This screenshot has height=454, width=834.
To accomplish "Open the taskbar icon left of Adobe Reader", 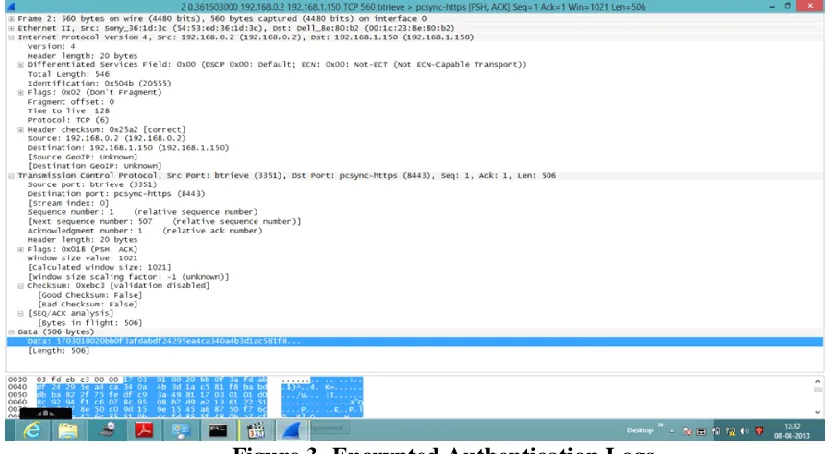I will pyautogui.click(x=106, y=430).
